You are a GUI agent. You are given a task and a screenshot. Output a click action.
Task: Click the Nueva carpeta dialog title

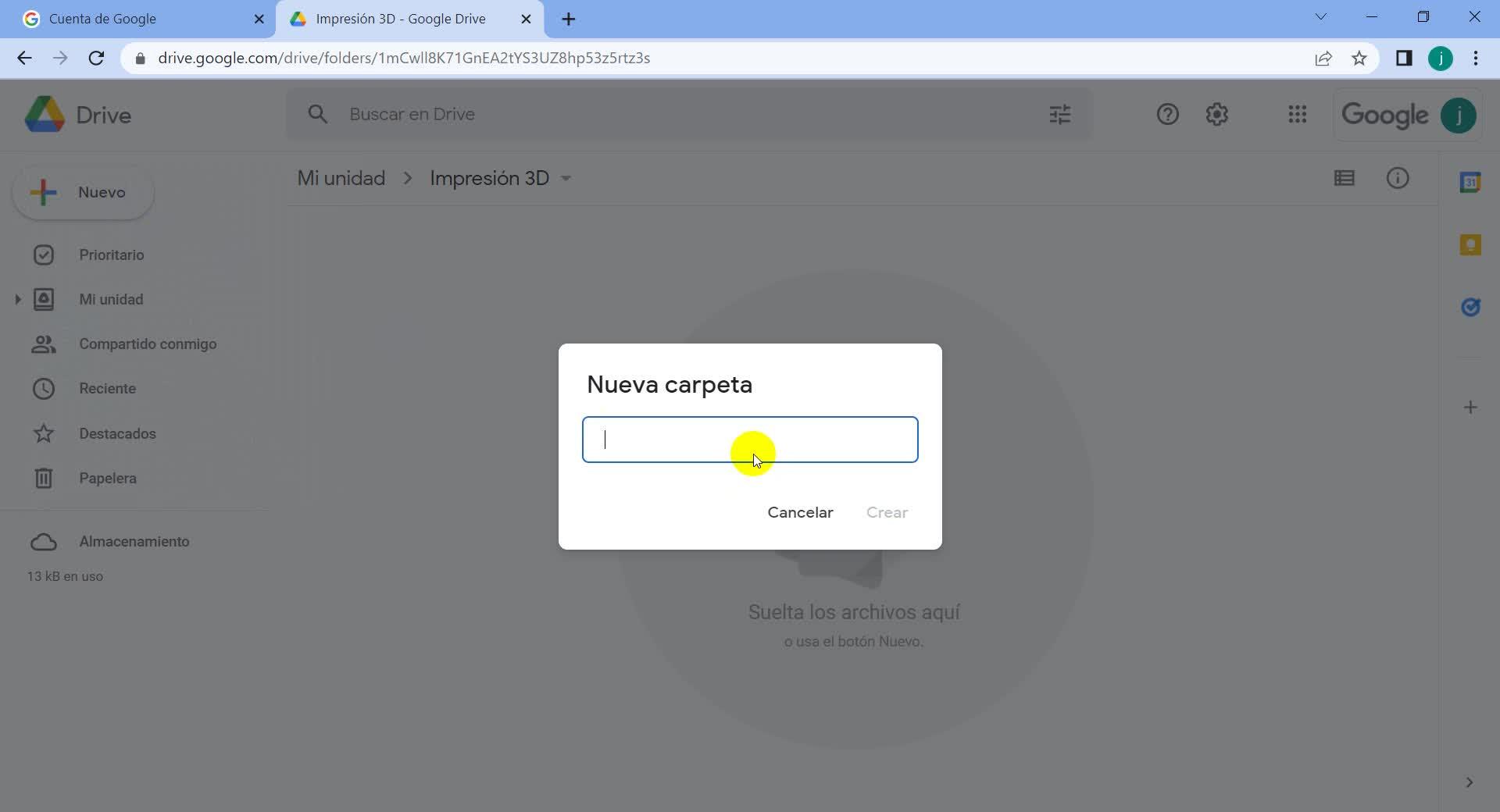point(670,385)
